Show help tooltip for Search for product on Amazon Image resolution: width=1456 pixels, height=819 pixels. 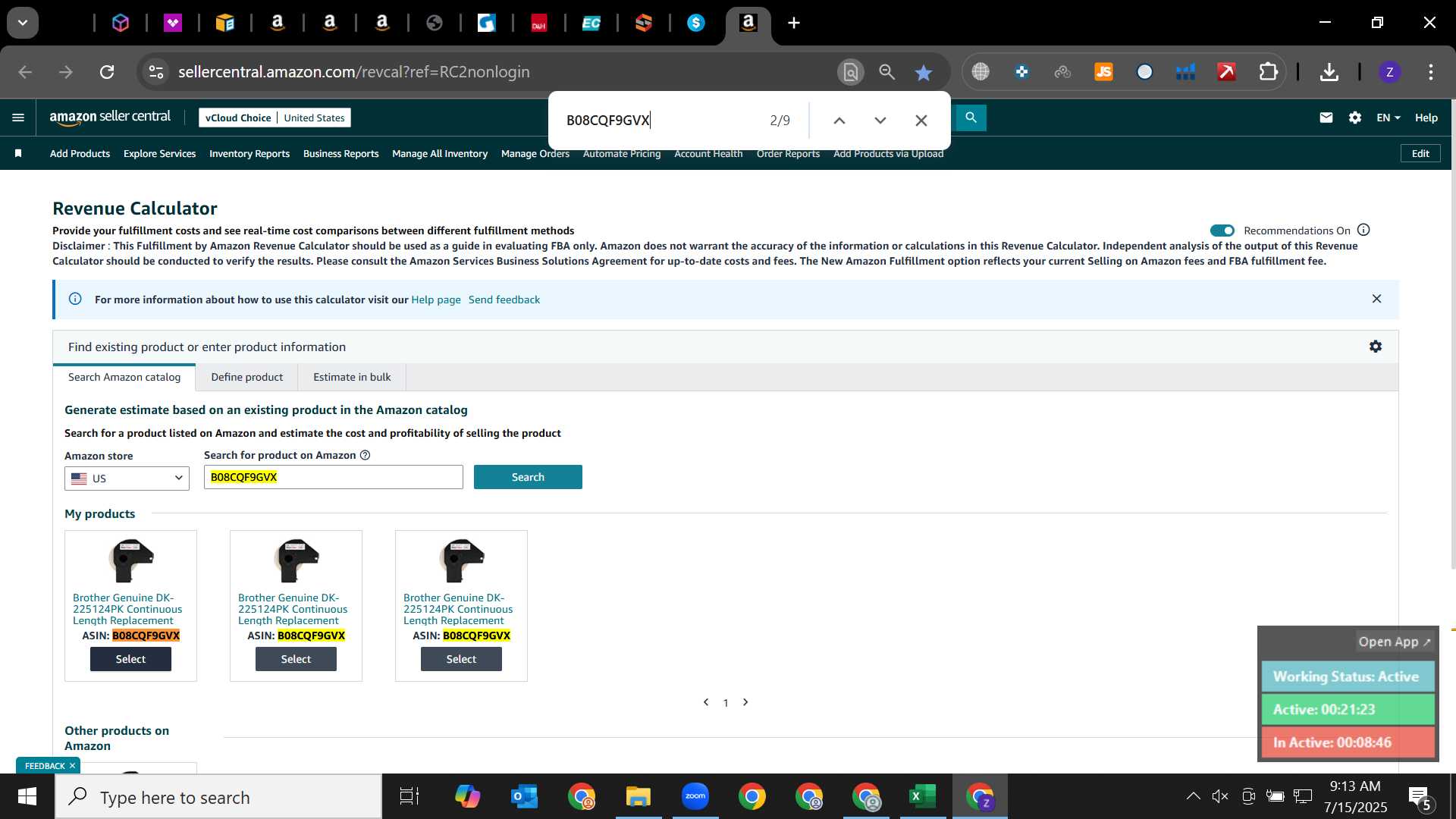(x=365, y=455)
